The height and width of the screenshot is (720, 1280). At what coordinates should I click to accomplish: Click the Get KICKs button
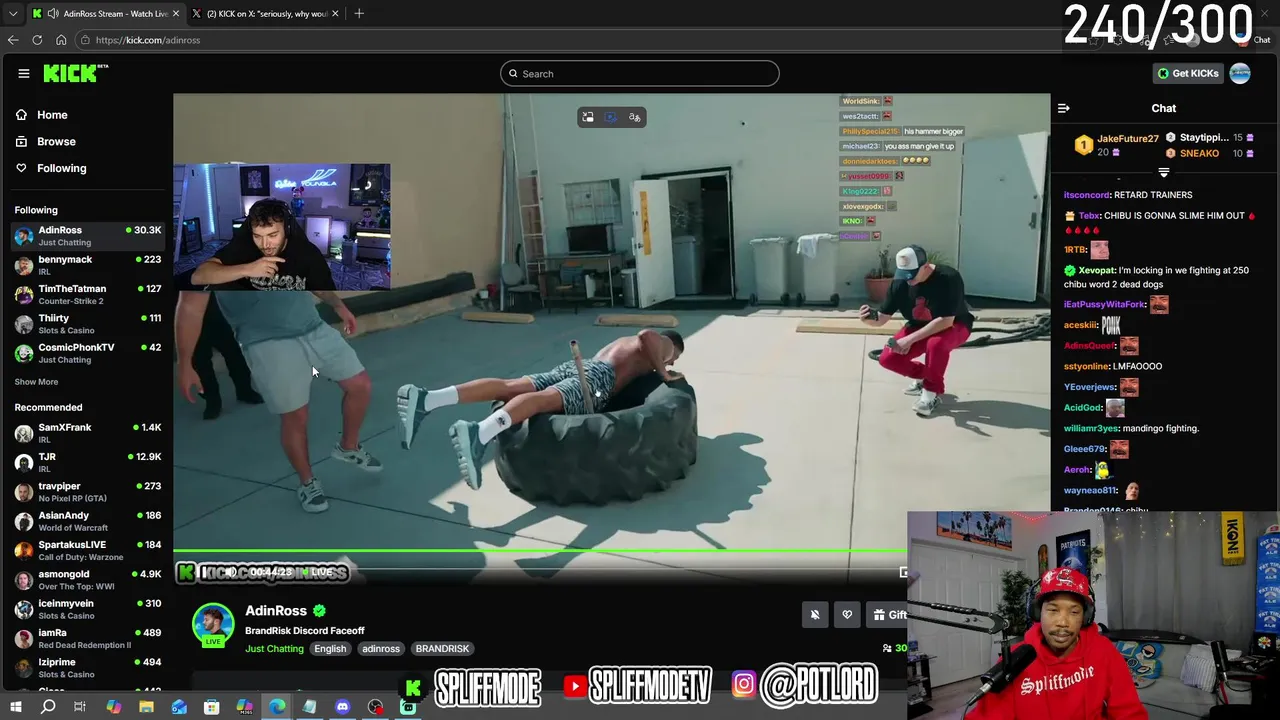tap(1188, 73)
